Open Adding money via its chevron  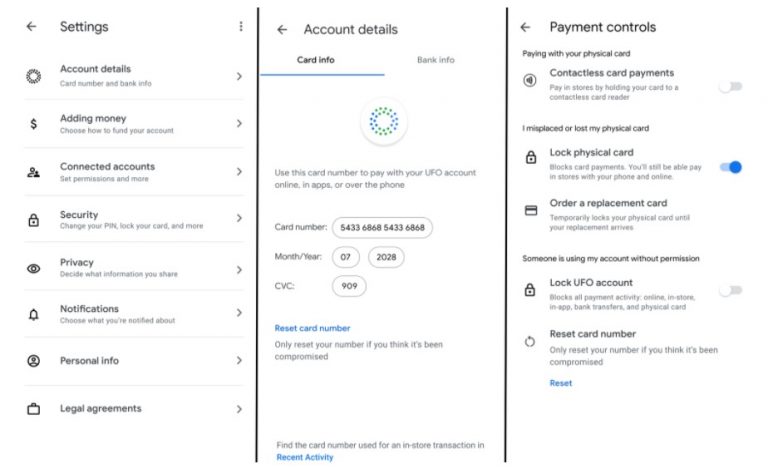coord(239,124)
